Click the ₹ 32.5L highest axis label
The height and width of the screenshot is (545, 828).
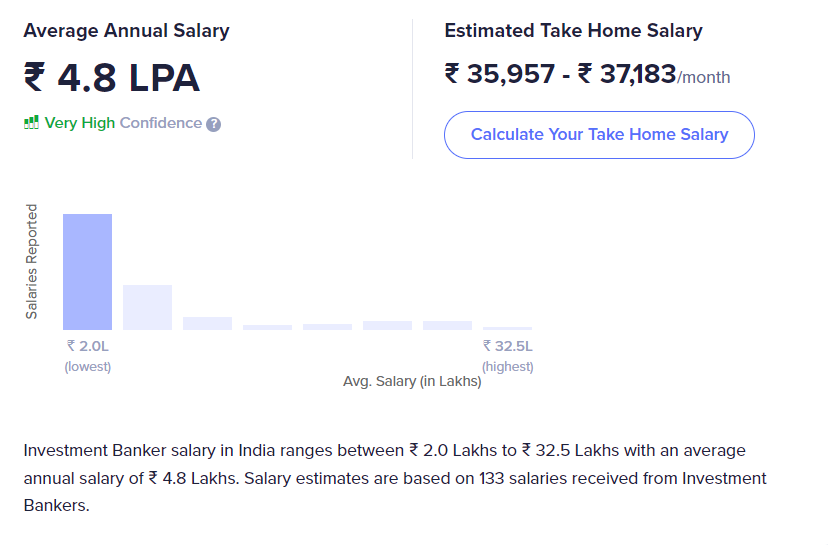click(508, 346)
